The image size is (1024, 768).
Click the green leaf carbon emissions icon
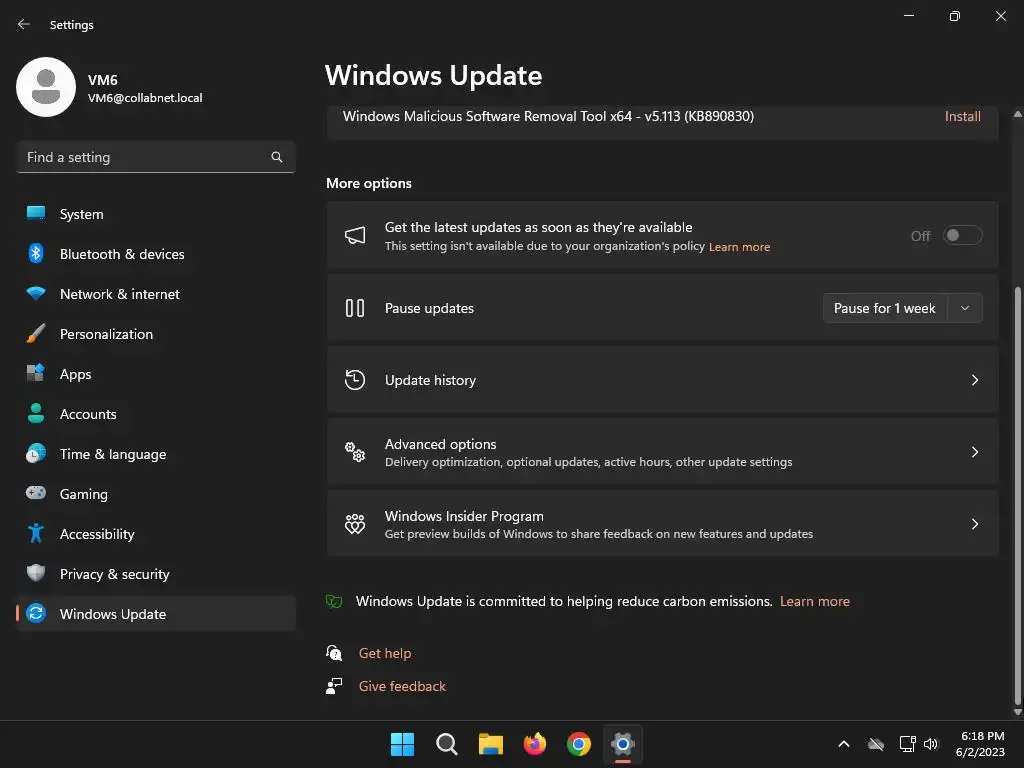[334, 601]
